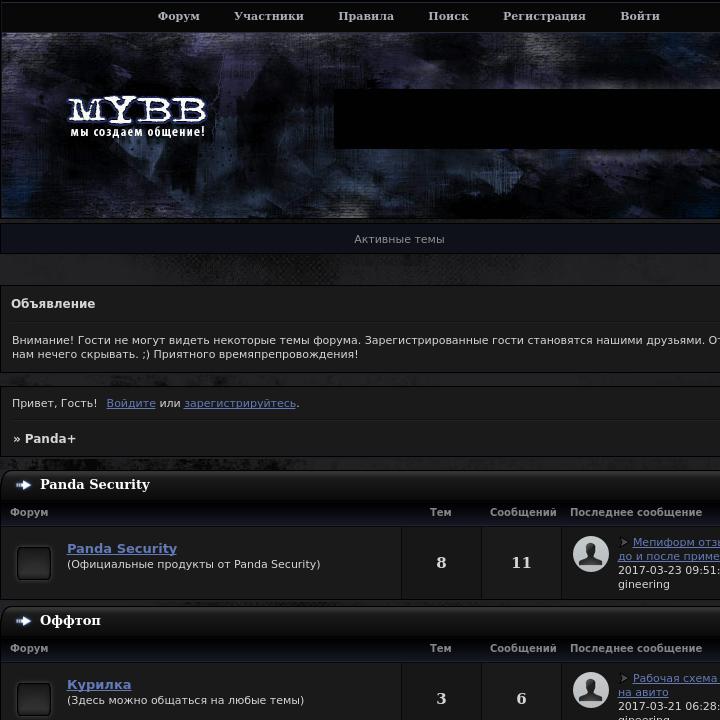
Task: Open the Panda Security category header
Action: pyautogui.click(x=95, y=484)
